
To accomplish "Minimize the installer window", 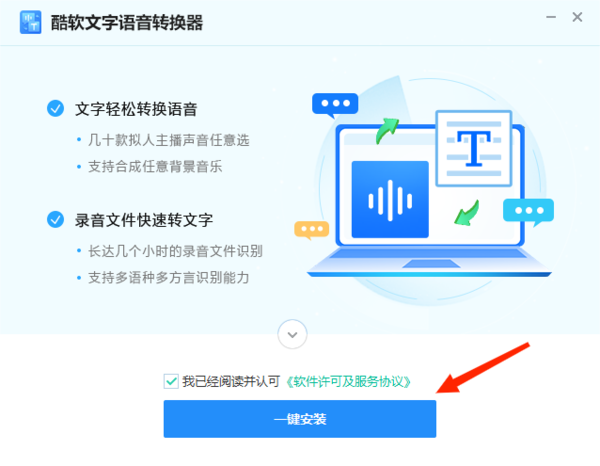I will tap(551, 17).
